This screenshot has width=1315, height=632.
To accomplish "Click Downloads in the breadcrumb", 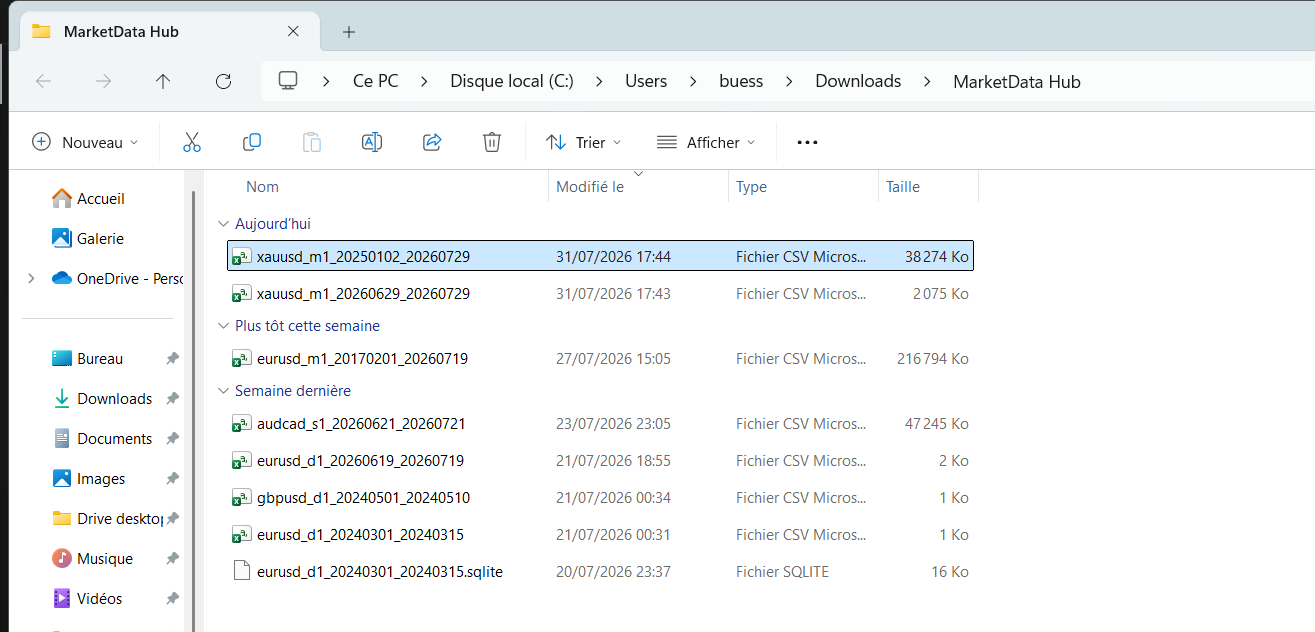I will coord(858,81).
